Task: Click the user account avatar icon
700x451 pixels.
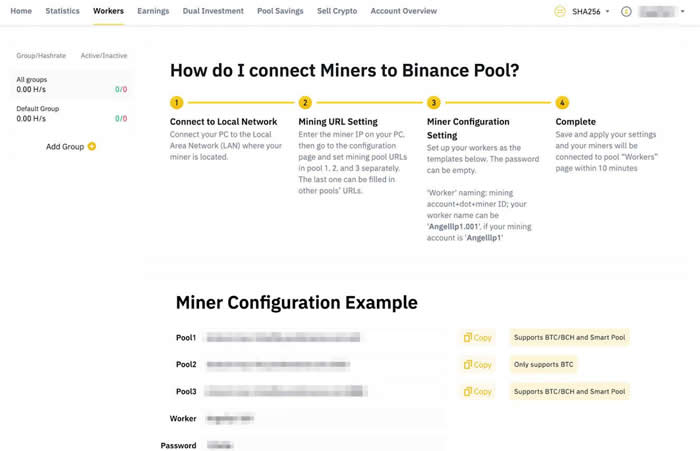Action: pos(626,11)
